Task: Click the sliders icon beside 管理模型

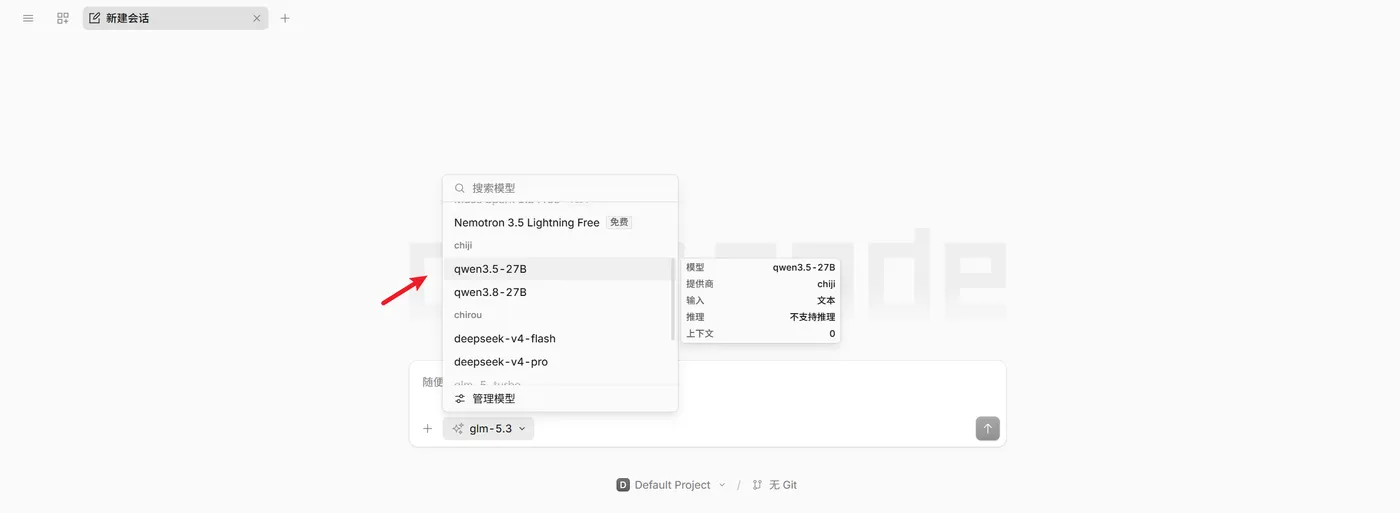Action: point(460,398)
